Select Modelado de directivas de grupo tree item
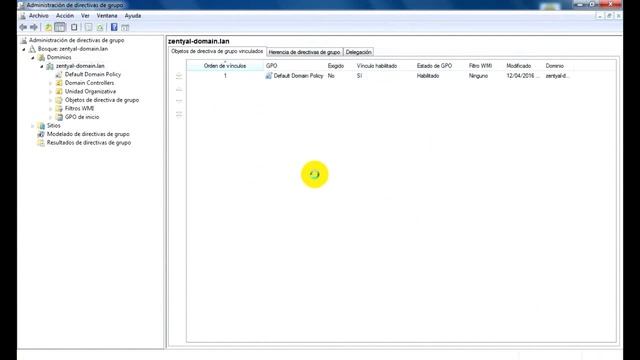 (88, 134)
